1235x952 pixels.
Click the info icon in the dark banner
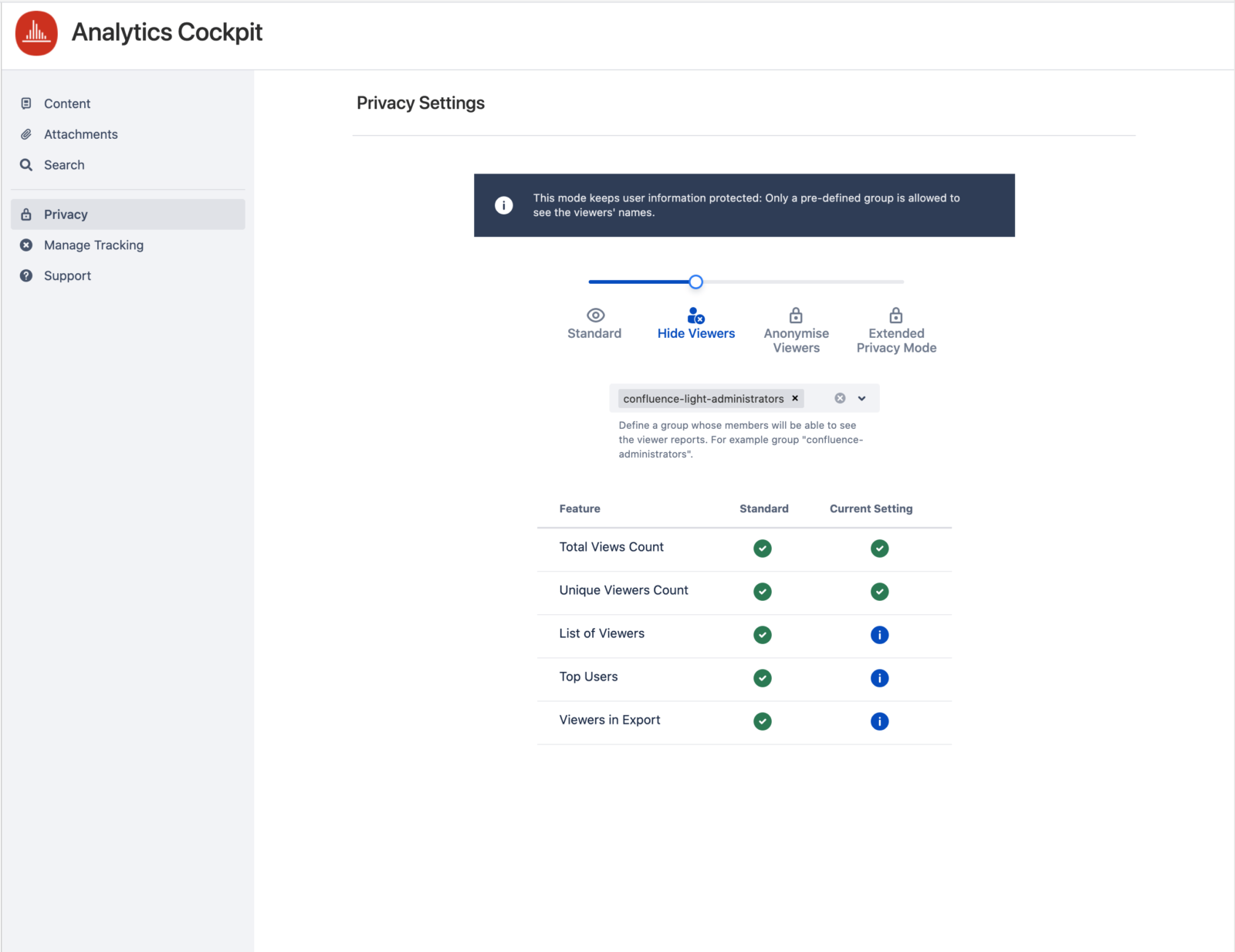pyautogui.click(x=503, y=205)
